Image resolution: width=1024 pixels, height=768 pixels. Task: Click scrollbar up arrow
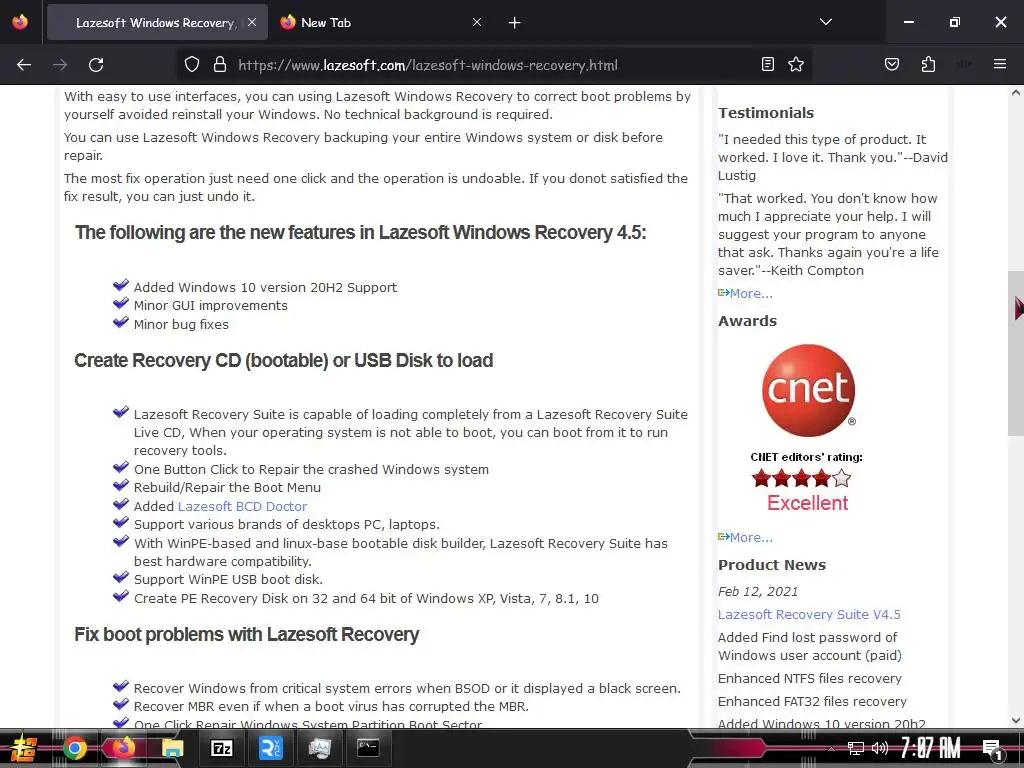tap(1016, 93)
